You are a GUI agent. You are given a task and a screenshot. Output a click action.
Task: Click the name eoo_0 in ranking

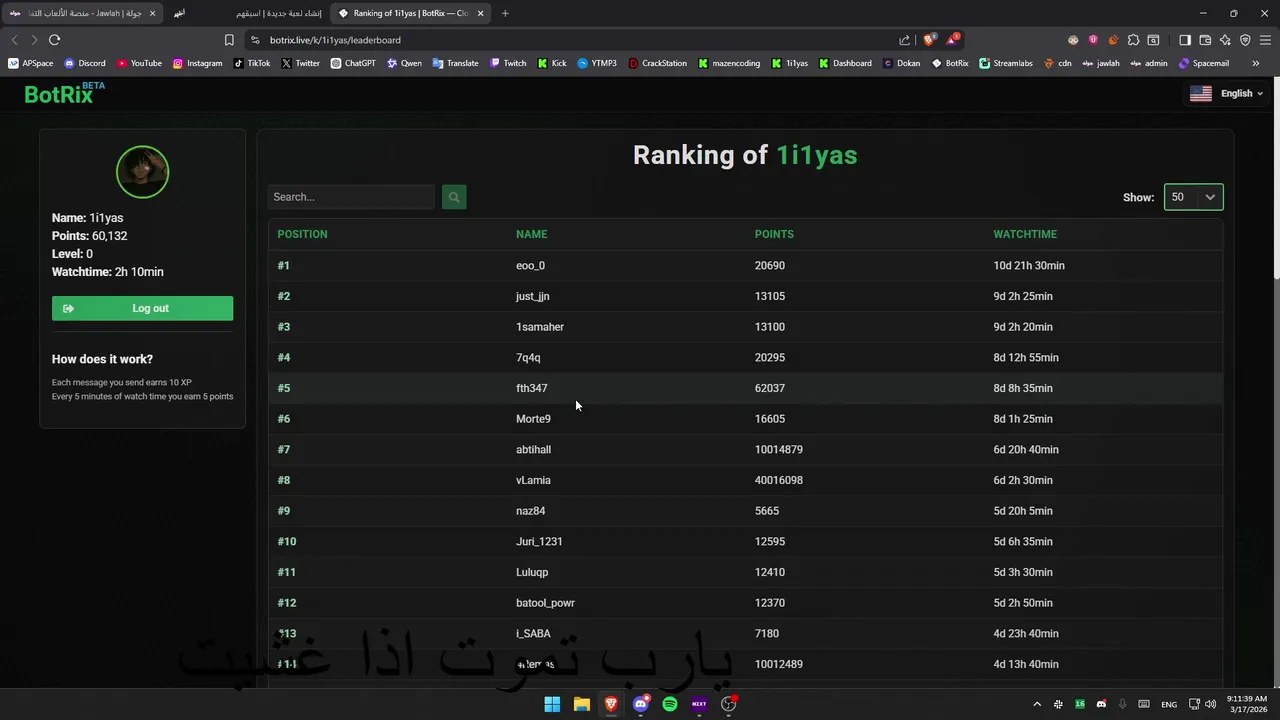(x=530, y=266)
